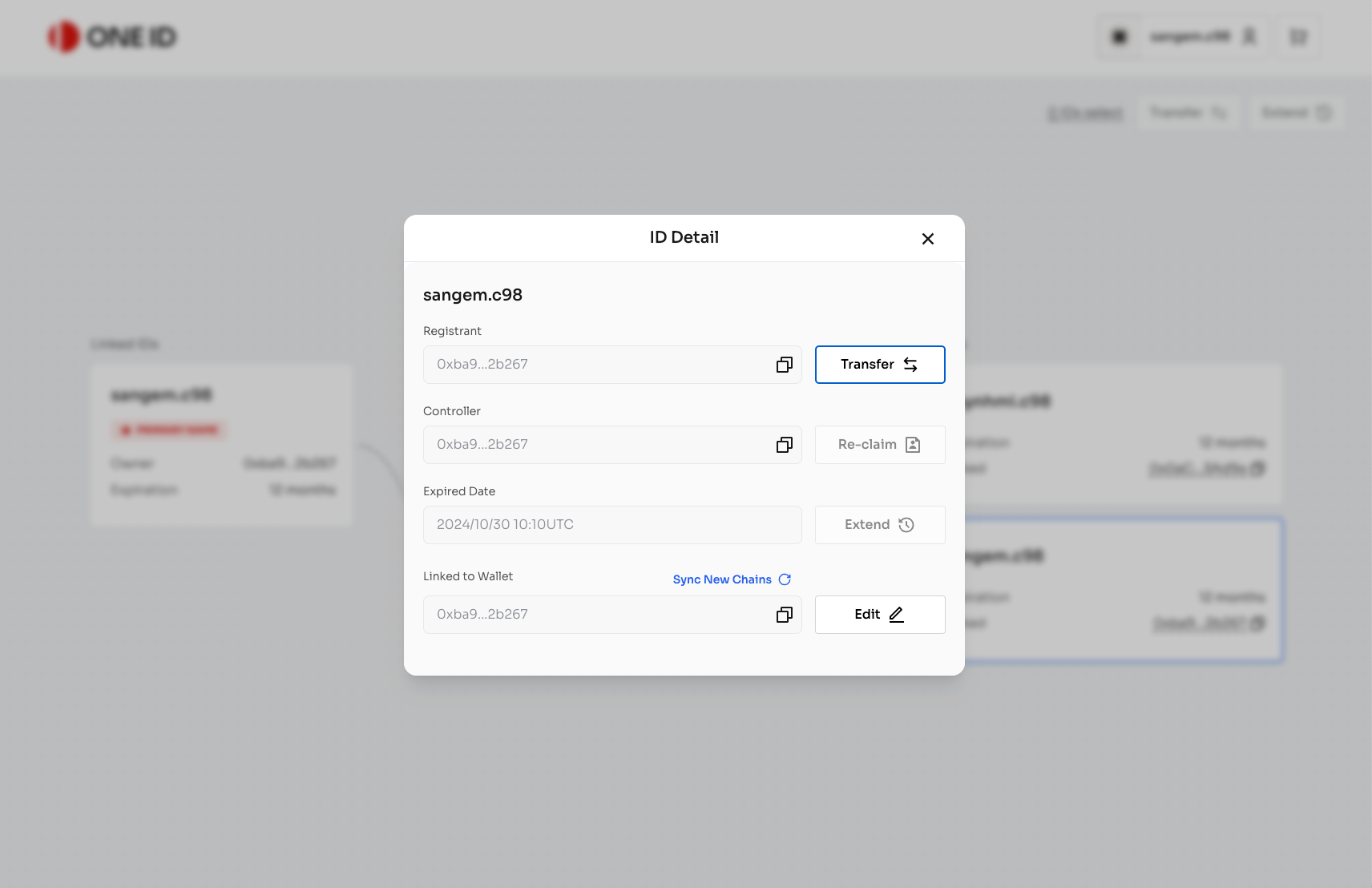Click the Expired Date field

[612, 525]
